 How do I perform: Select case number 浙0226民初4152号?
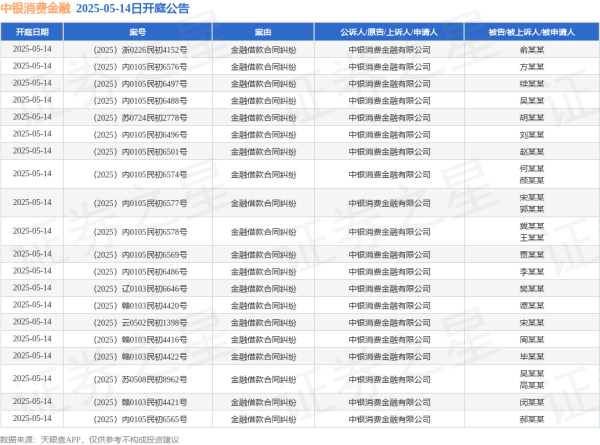155,50
